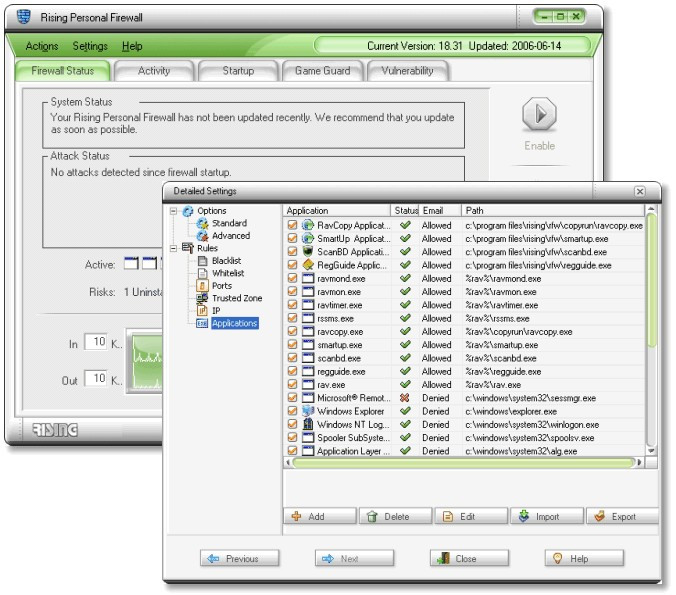The image size is (676, 595).
Task: Toggle the rssms.exe checkbox
Action: coord(292,318)
